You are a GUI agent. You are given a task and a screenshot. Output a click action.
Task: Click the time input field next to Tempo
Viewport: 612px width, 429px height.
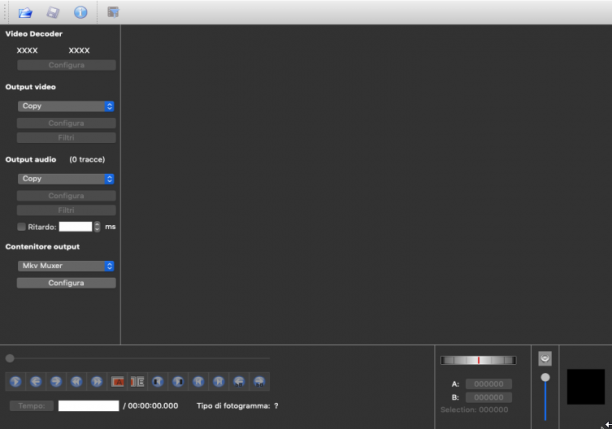click(89, 406)
